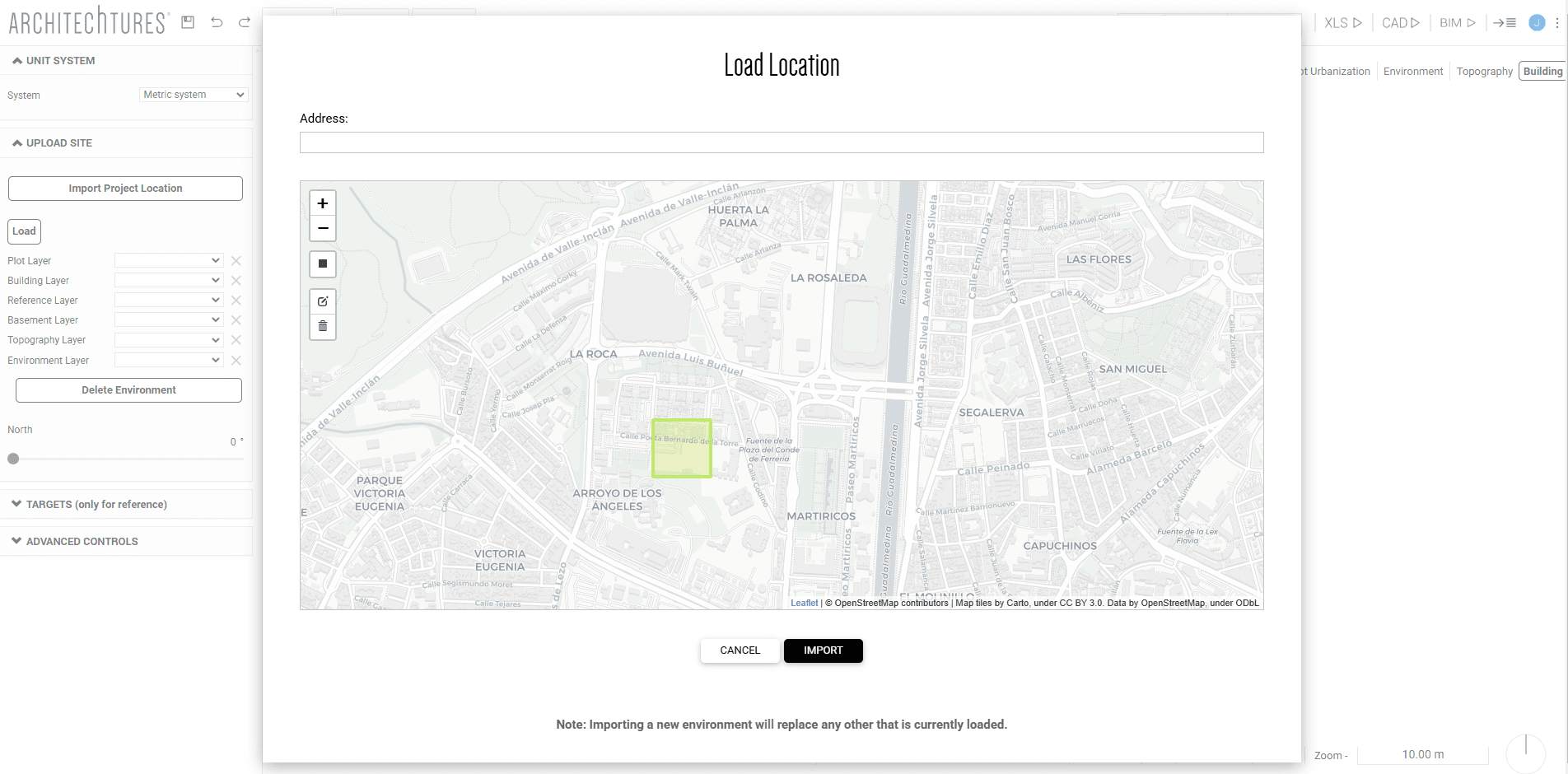The width and height of the screenshot is (1568, 774).
Task: Zoom in on the map with the plus tool
Action: pos(322,203)
